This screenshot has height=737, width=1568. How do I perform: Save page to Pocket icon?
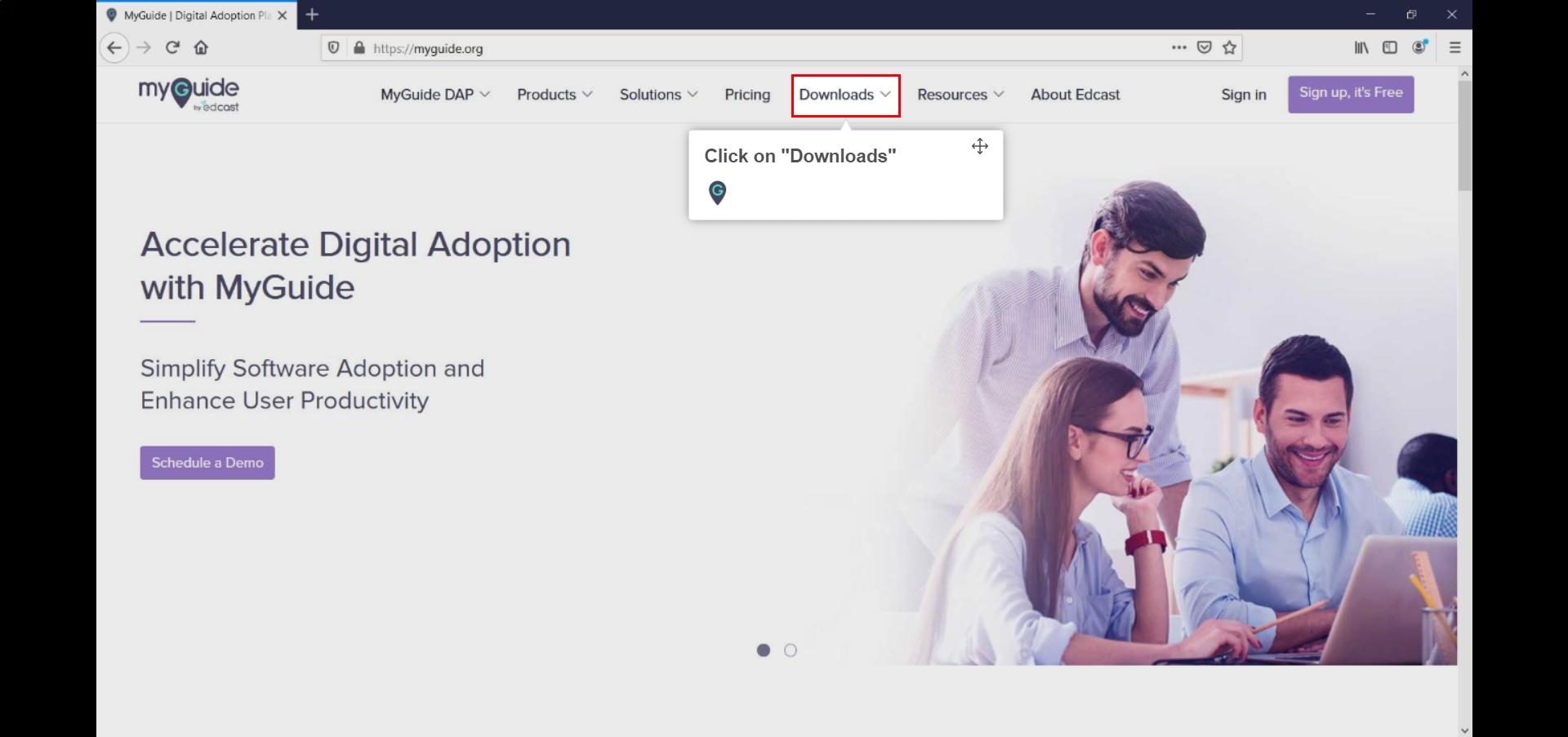coord(1204,48)
